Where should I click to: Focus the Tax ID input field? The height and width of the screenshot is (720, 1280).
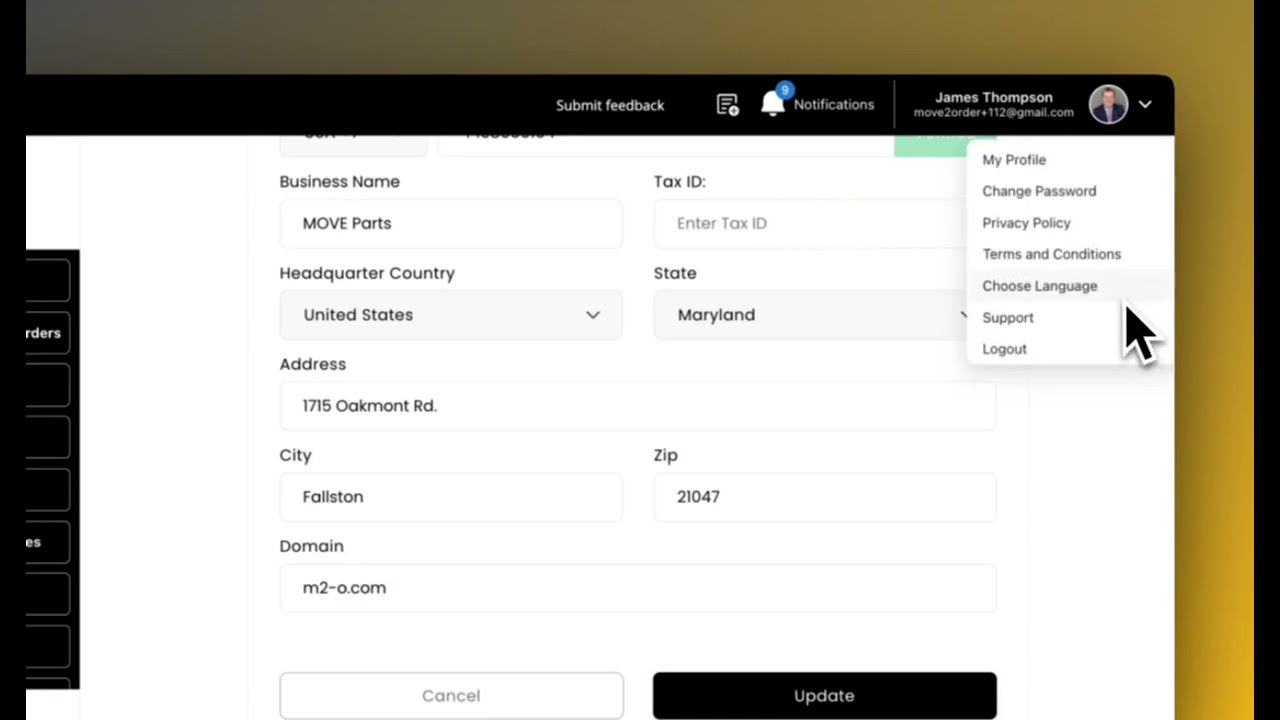(x=810, y=223)
